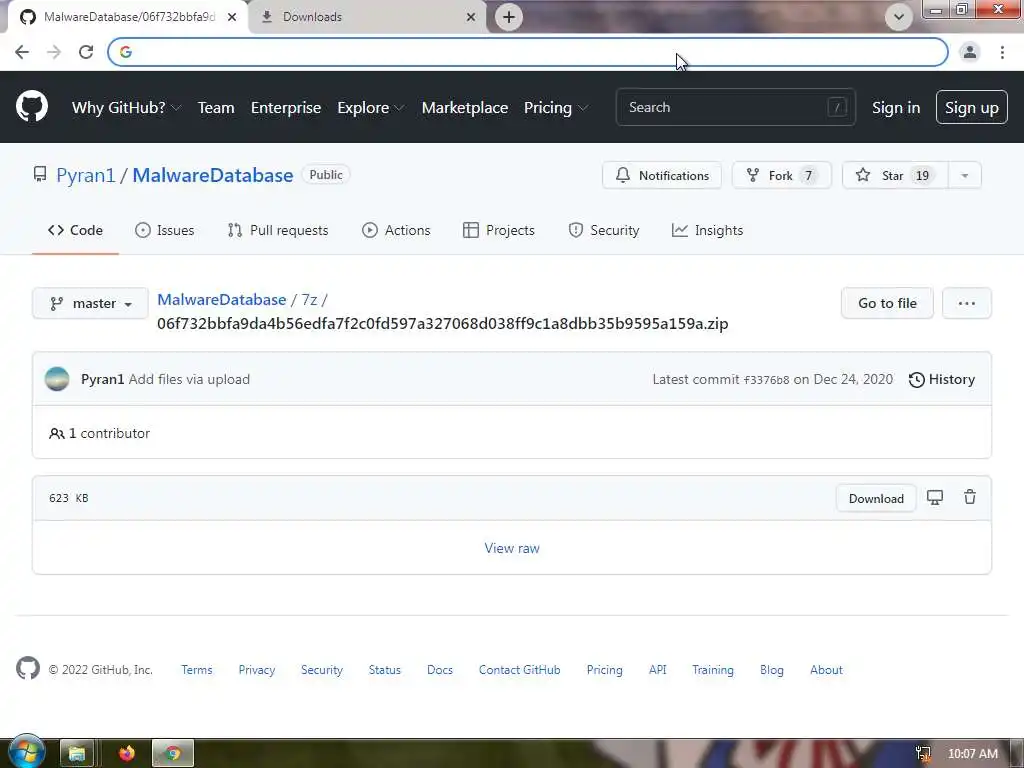Open tab search chevron button
This screenshot has width=1024, height=768.
pos(899,17)
